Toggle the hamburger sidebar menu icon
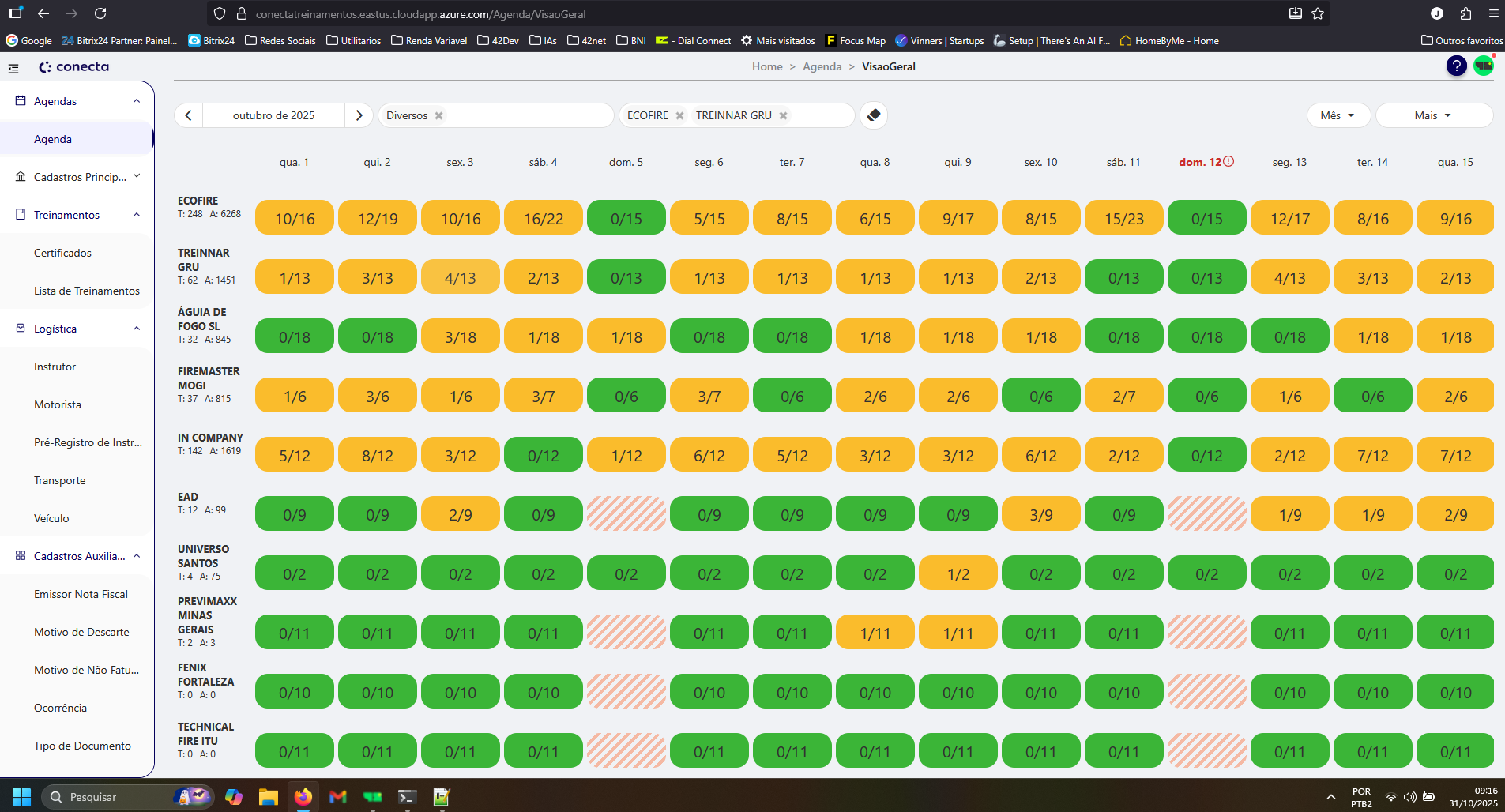Image resolution: width=1505 pixels, height=812 pixels. coord(13,68)
